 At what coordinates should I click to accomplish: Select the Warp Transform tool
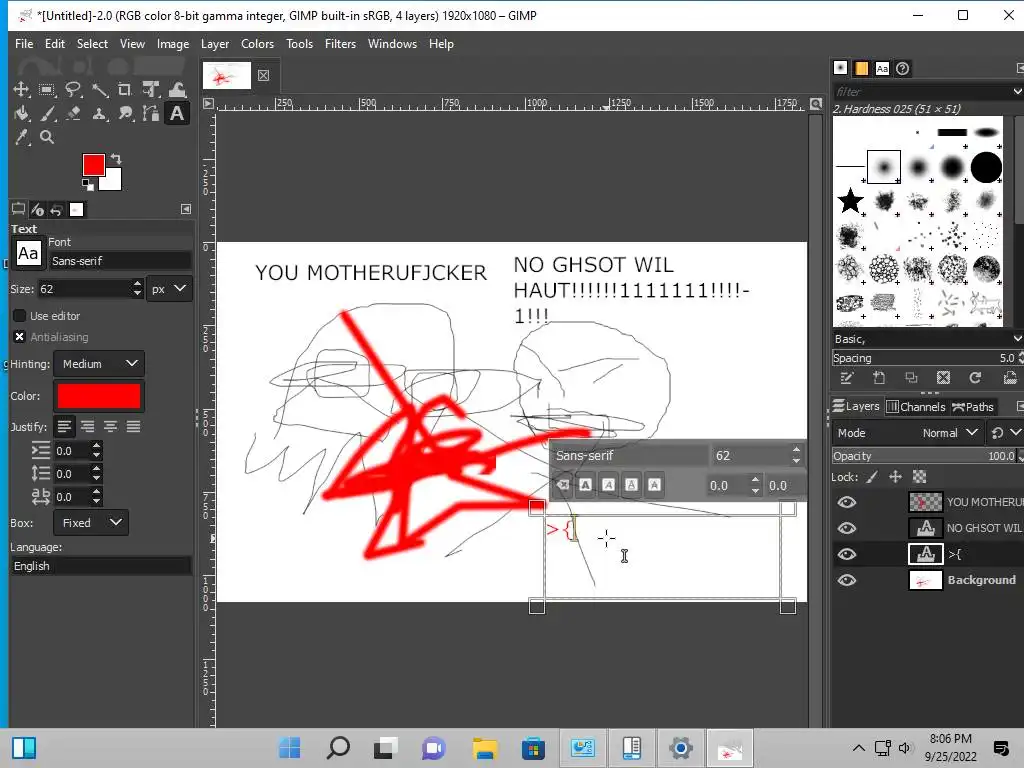[x=177, y=89]
